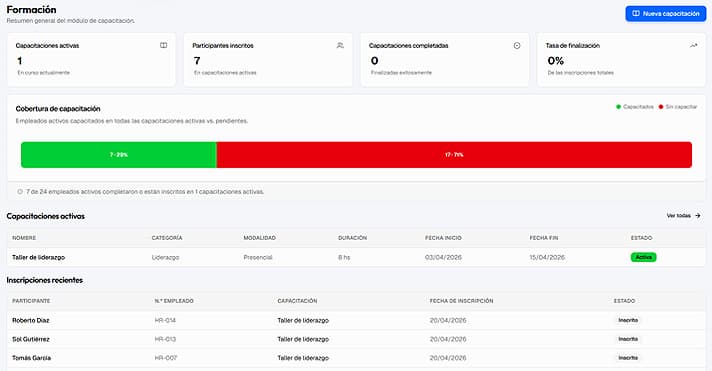Viewport: 712px width, 371px height.
Task: Select participant Sol Gutiérrez
Action: [31, 339]
